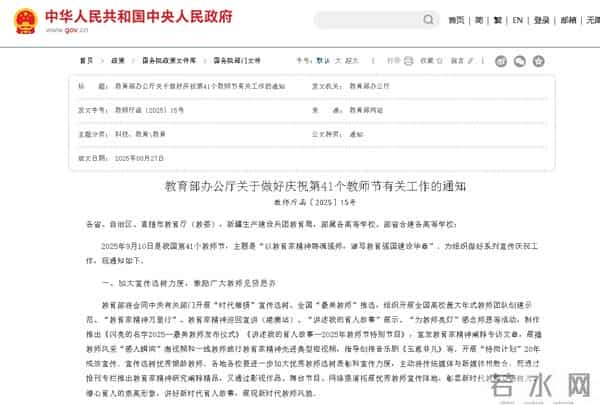Screen dimensions: 600x405
Task: Click the italic document number under the headline
Action: (315, 202)
